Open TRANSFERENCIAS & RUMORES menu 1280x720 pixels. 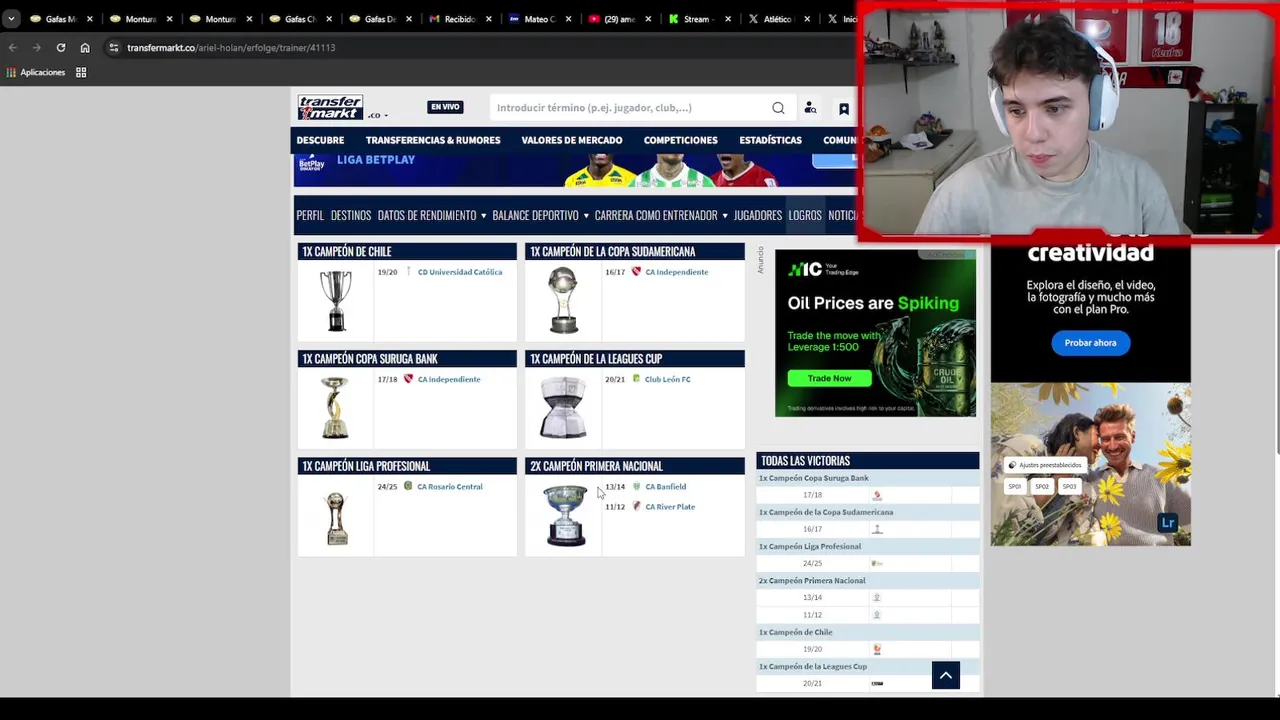click(x=433, y=140)
